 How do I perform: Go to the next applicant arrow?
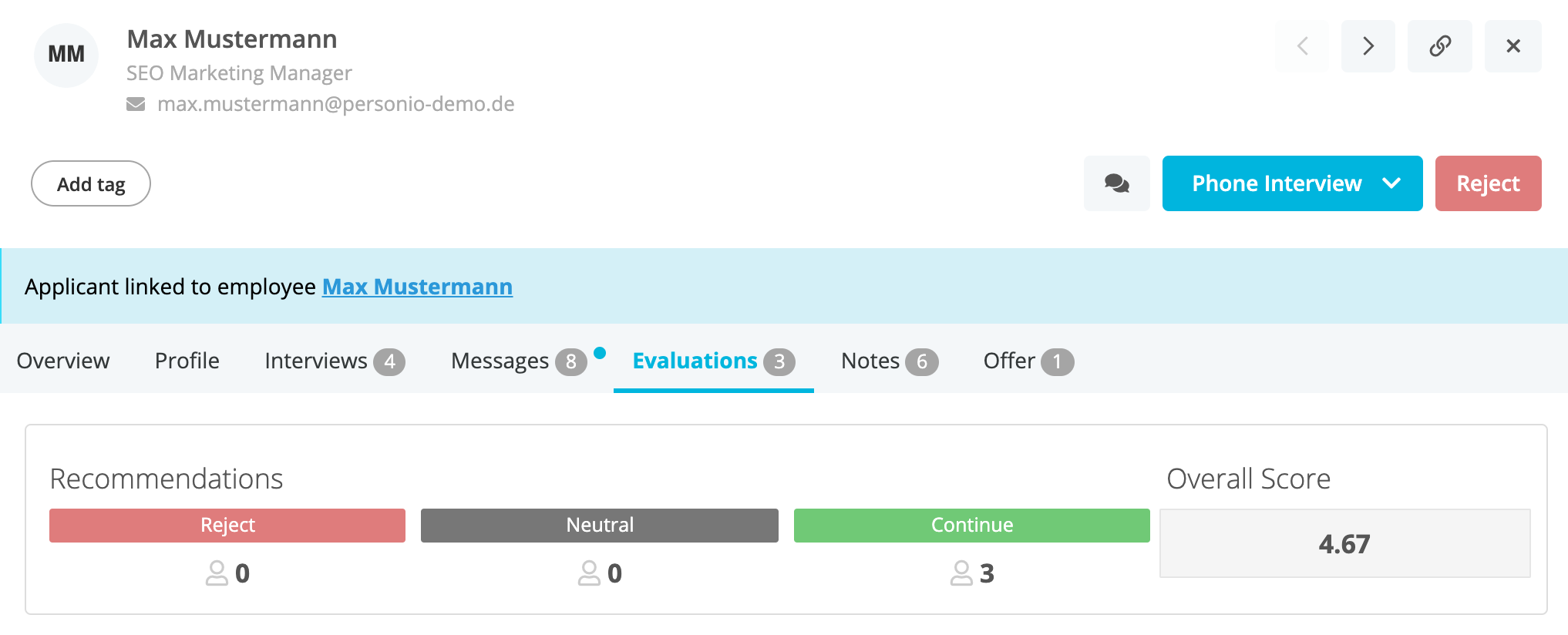1368,46
